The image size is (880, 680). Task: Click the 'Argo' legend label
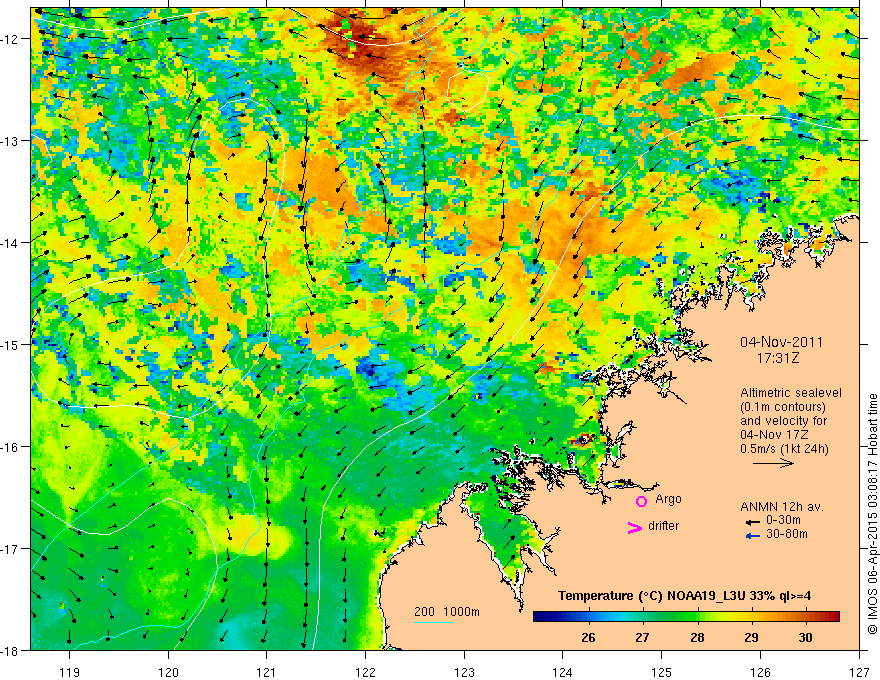(668, 499)
